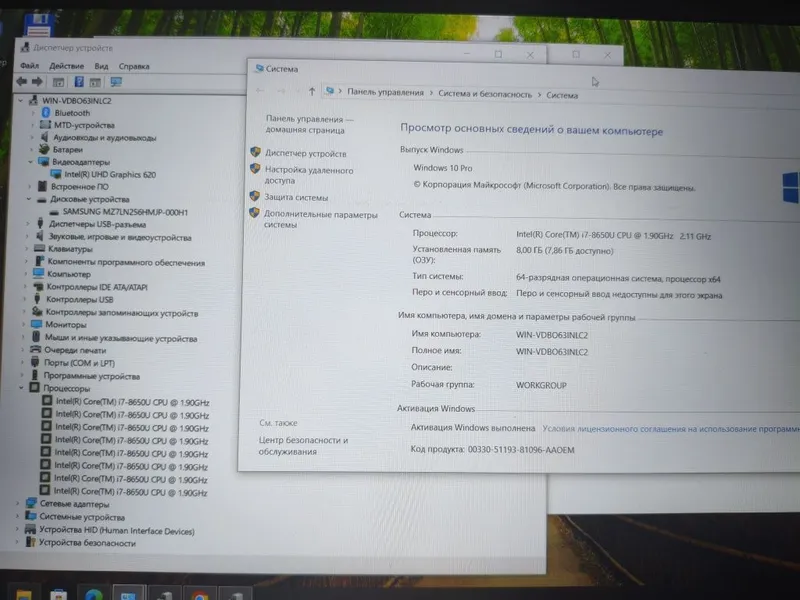Select Intel(R) UHD Graphics 620 adapter
Image resolution: width=800 pixels, height=600 pixels.
point(110,174)
